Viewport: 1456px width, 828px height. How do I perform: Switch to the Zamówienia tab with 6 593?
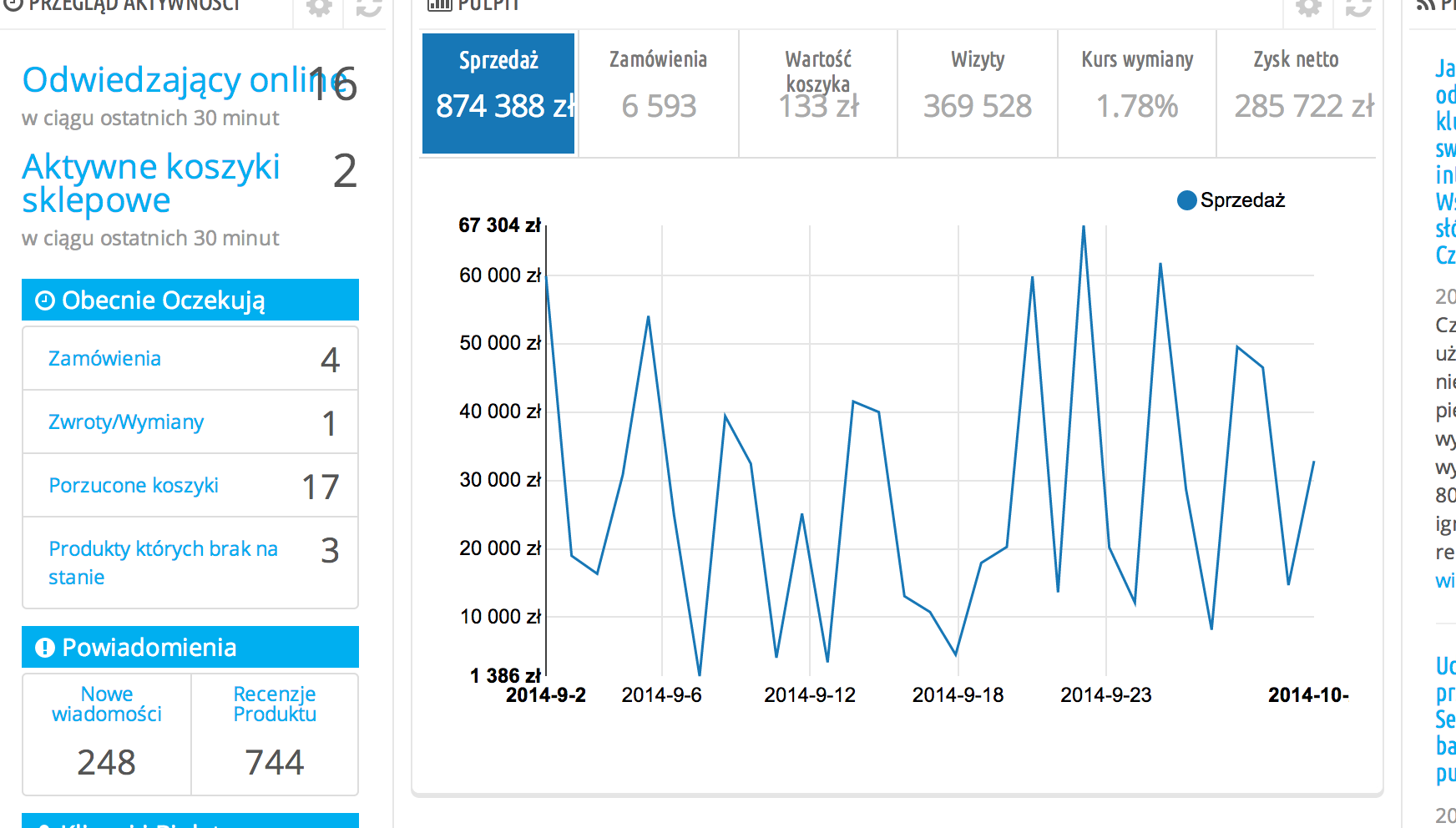(659, 93)
